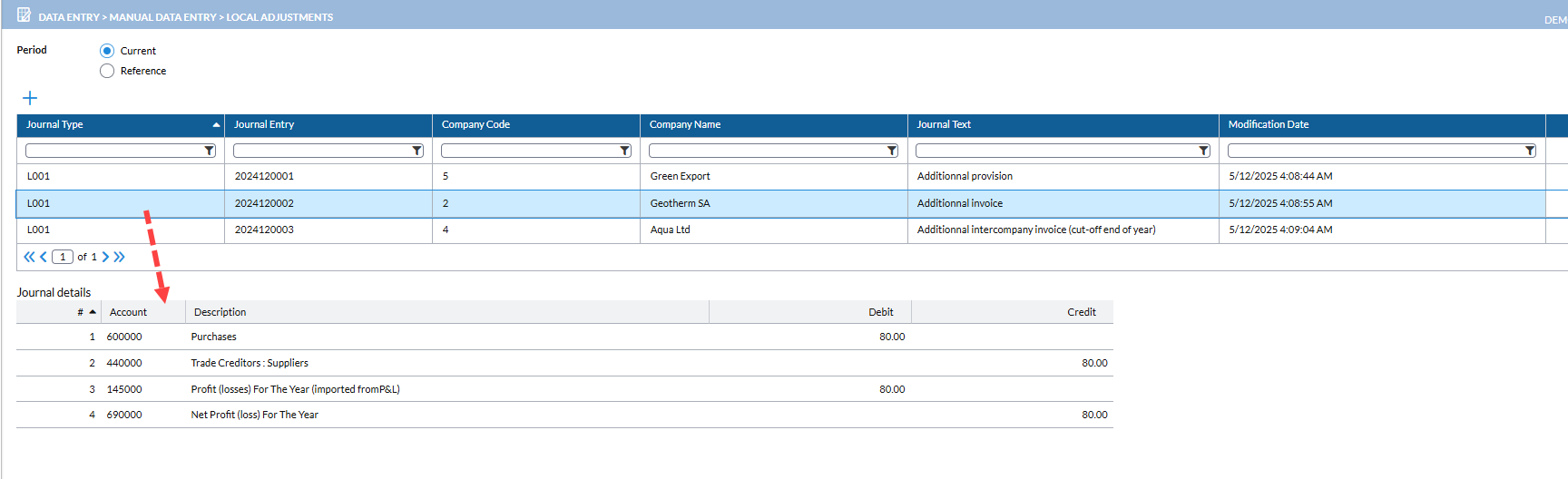
Task: Click the Company Code filter funnel icon
Action: coord(625,151)
